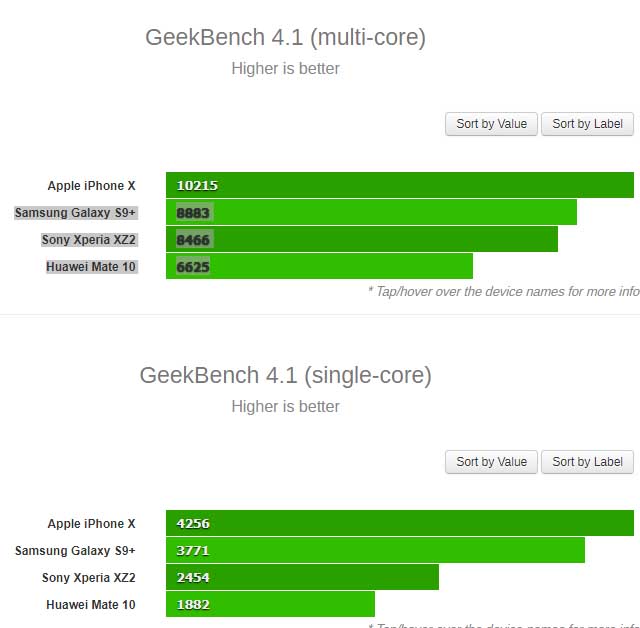Click the 8466 multi-core score bar
Screen dimensions: 640x628
(x=362, y=239)
